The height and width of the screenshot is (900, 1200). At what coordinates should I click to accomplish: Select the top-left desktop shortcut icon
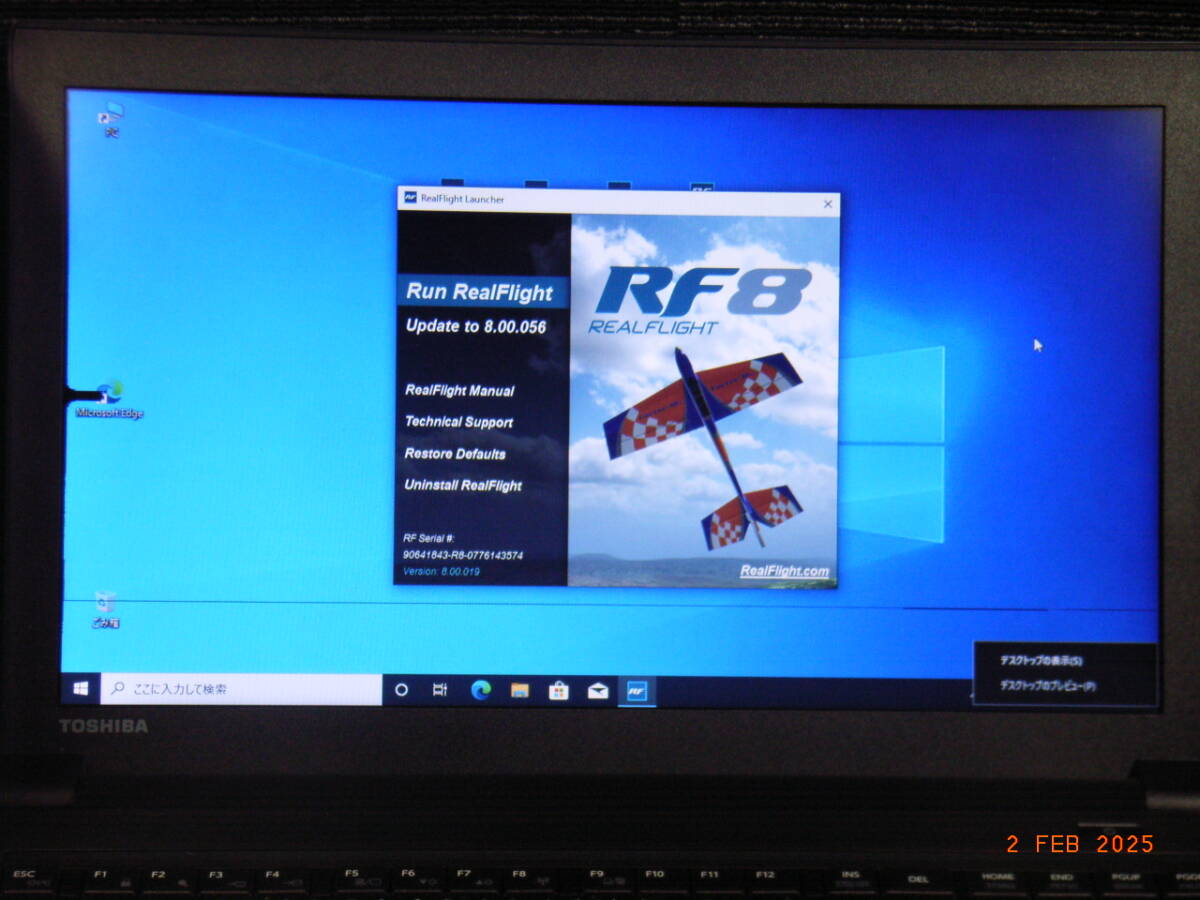(111, 119)
